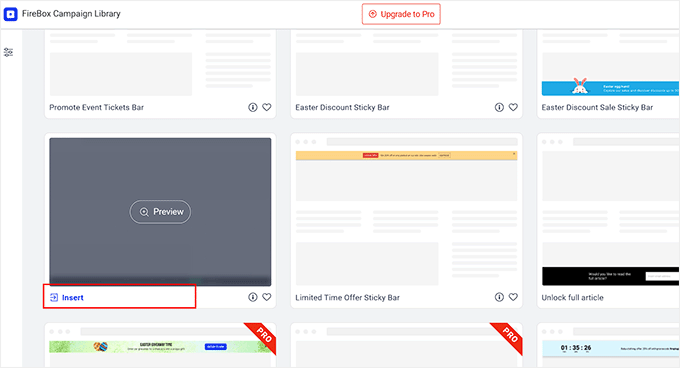This screenshot has height=368, width=680.
Task: Show info for Easter Discount Sticky Bar
Action: coord(499,107)
